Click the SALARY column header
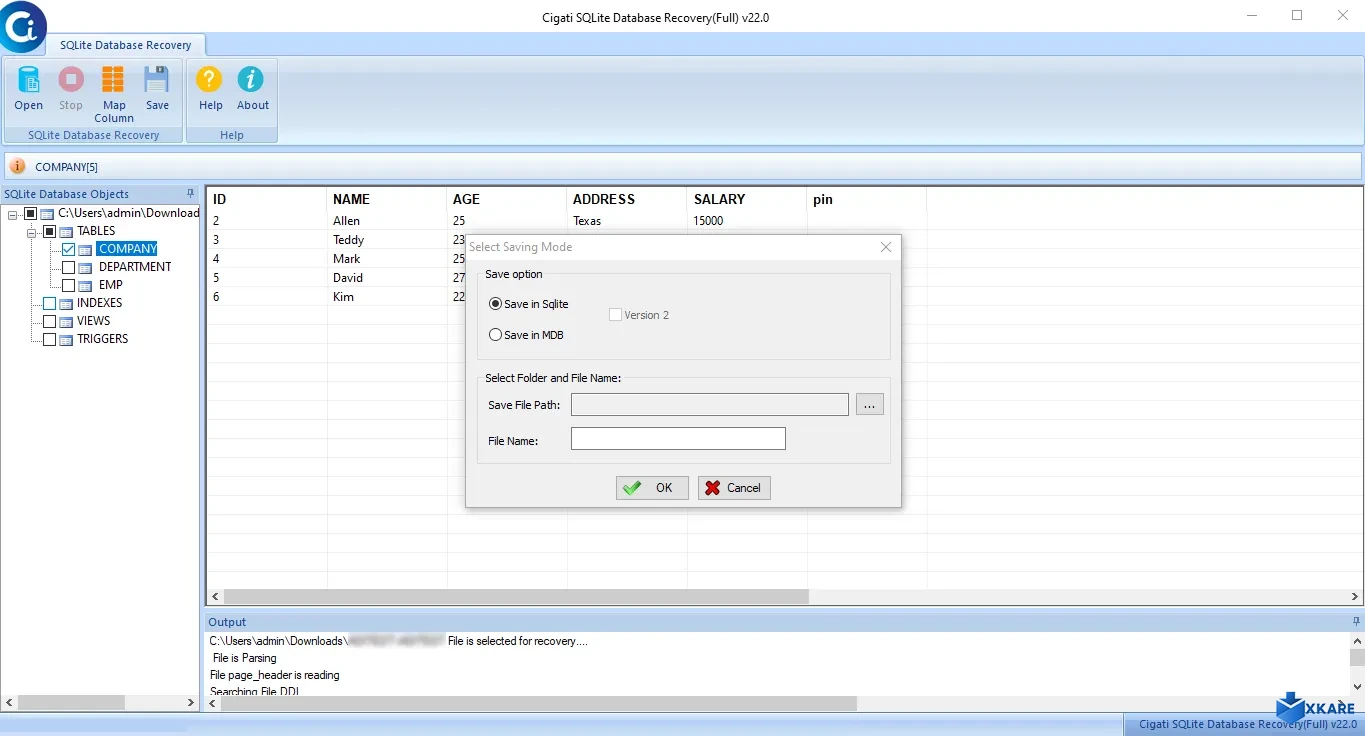This screenshot has height=736, width=1365. (x=747, y=199)
